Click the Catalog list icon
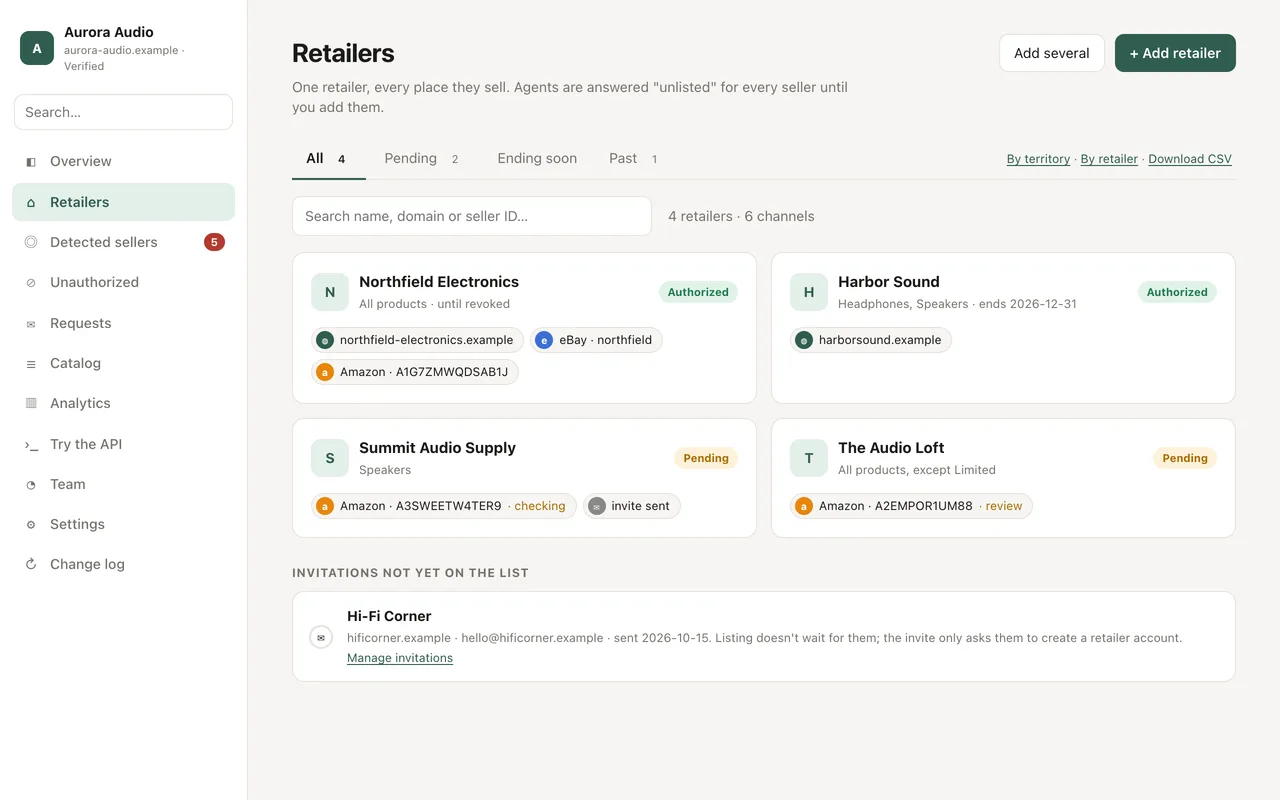The height and width of the screenshot is (800, 1280). point(31,364)
